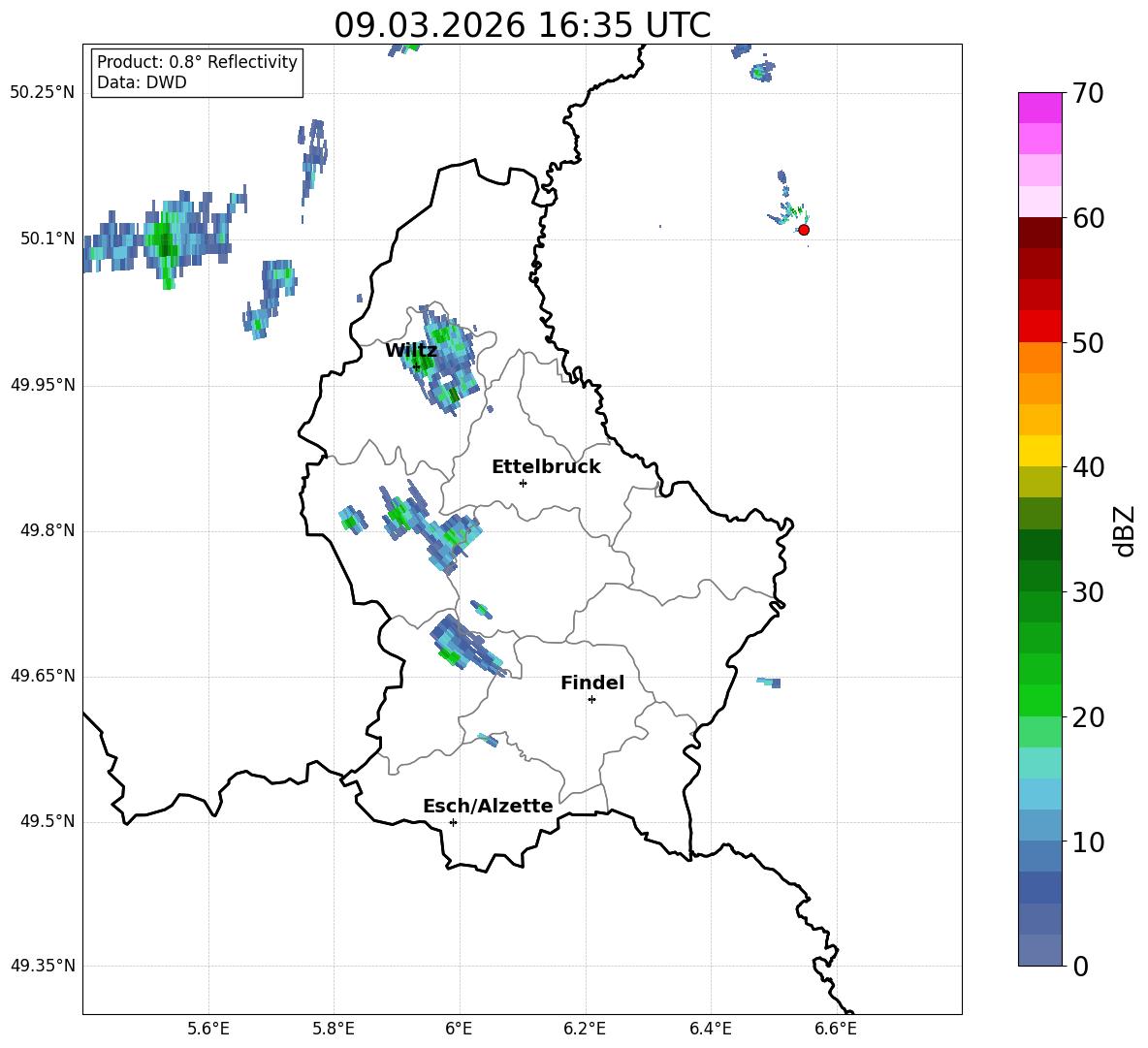Select the Esch/Alzette city label
The image size is (1148, 1048).
pyautogui.click(x=487, y=807)
